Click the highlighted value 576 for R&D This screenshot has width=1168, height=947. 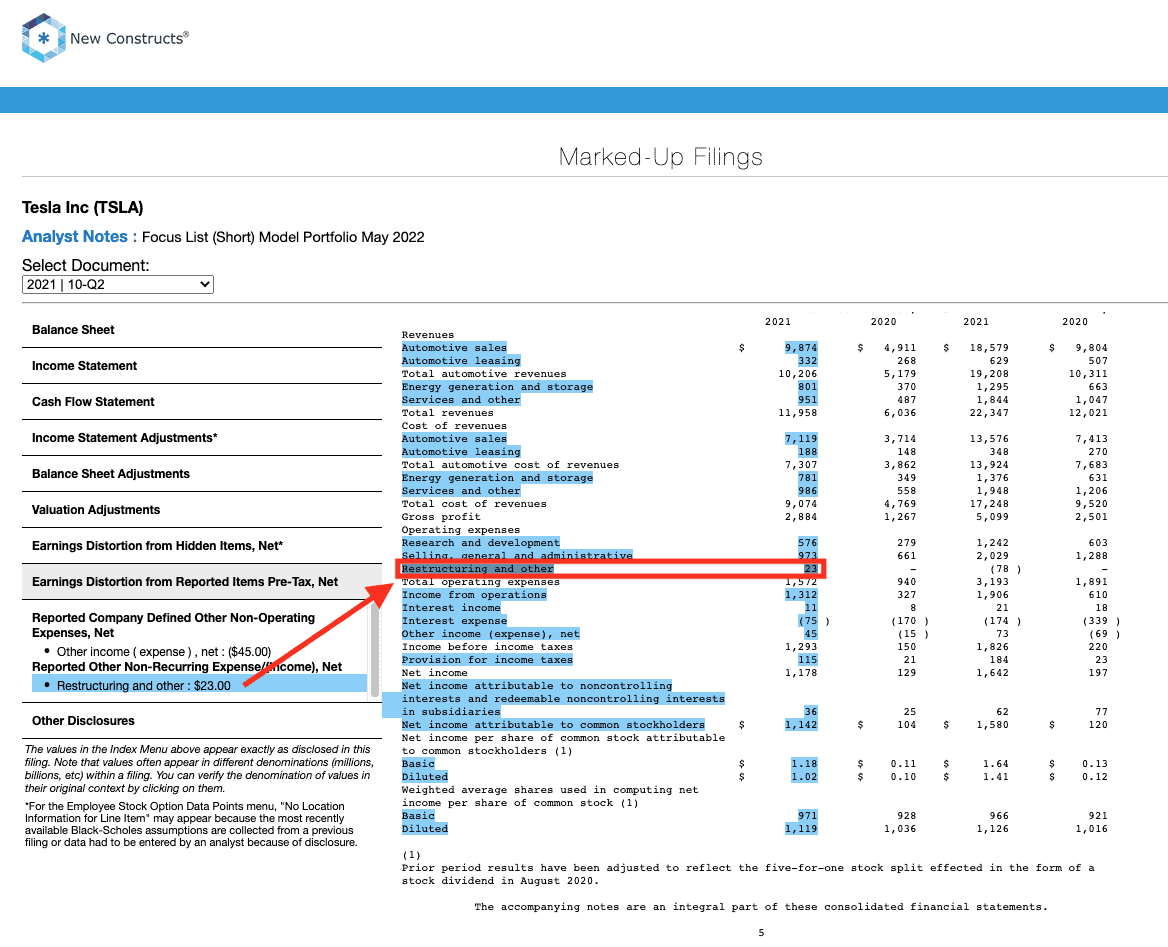807,543
